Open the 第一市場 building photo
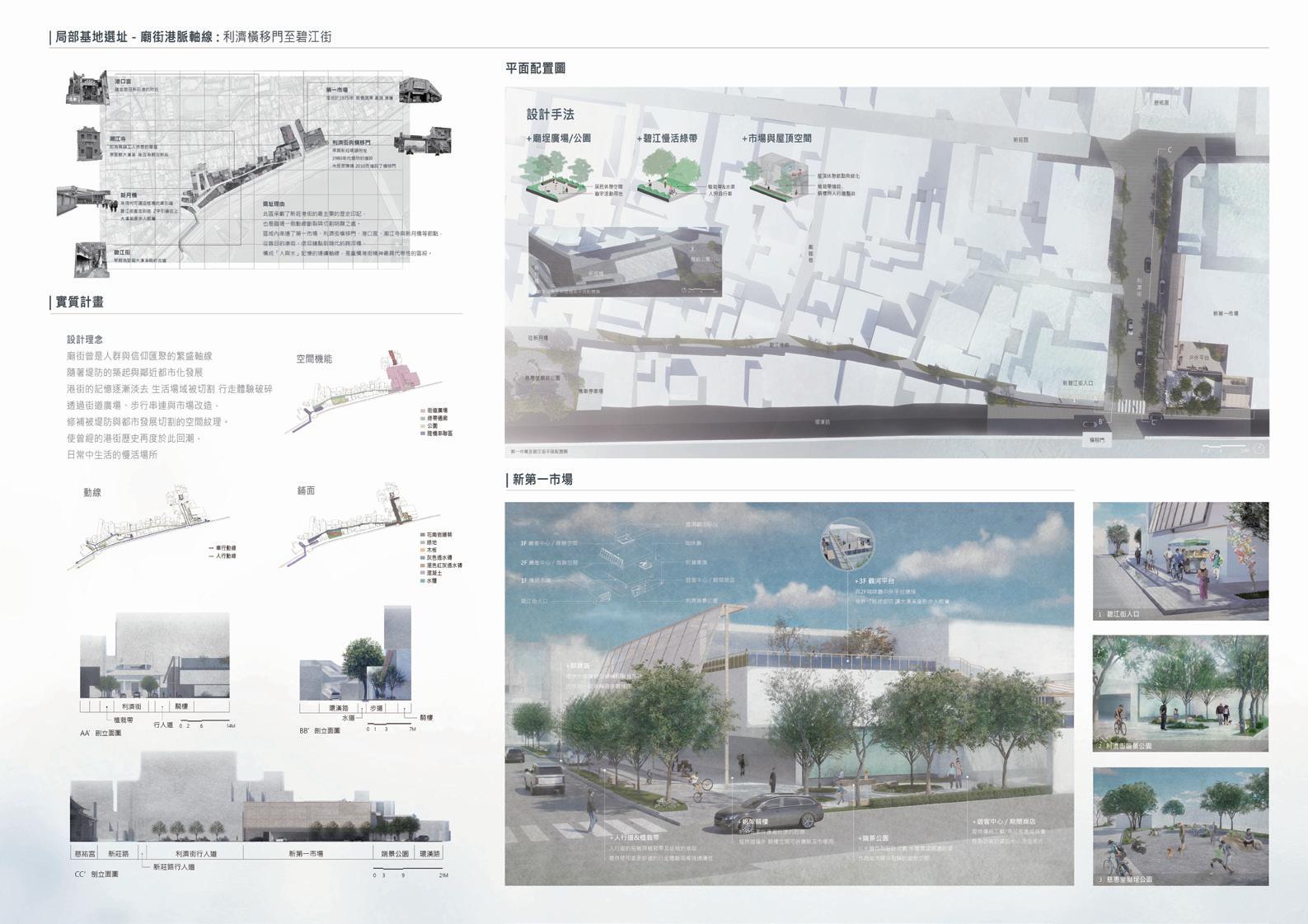 (420, 91)
